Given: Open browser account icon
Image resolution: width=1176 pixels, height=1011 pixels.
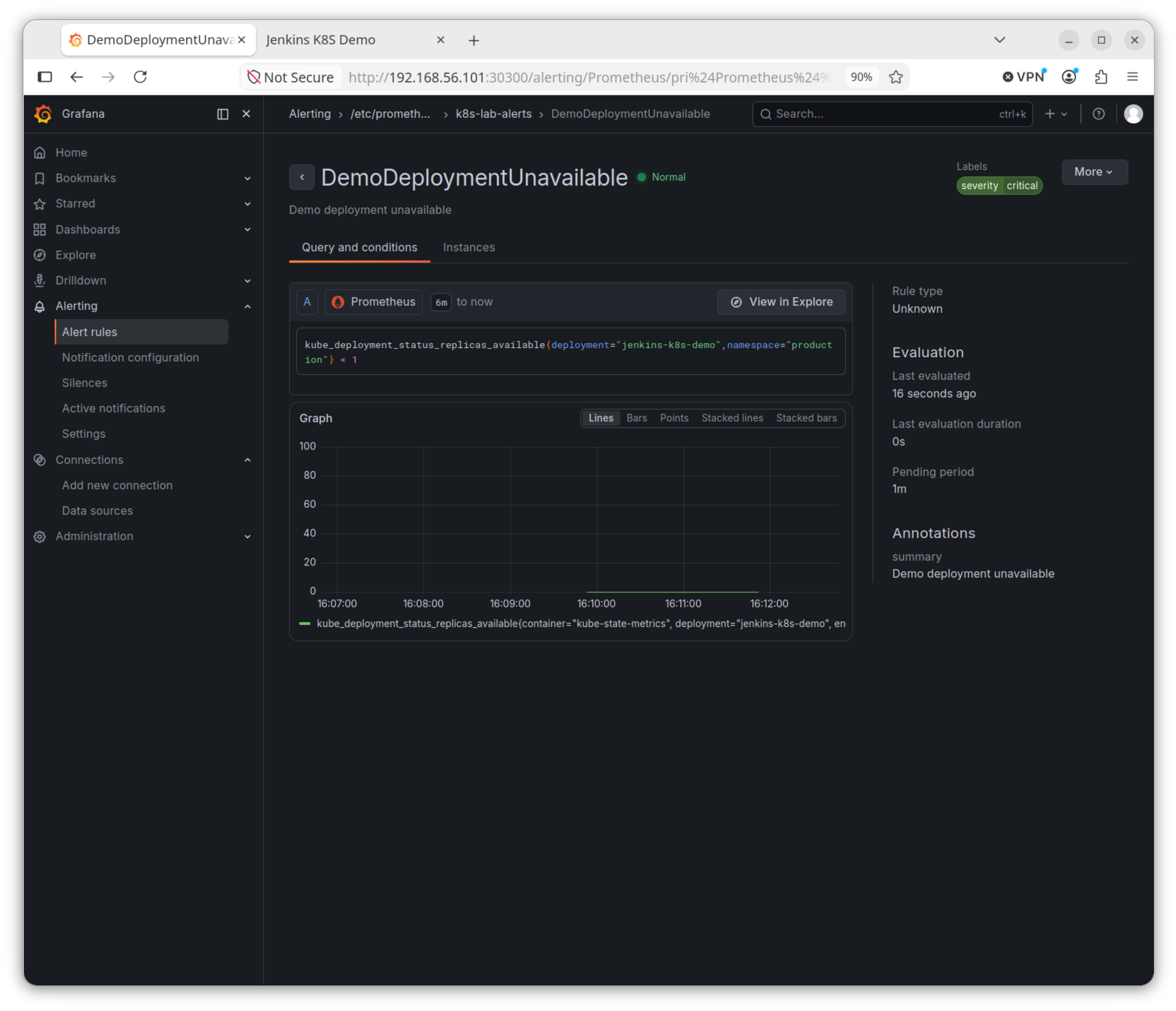Looking at the screenshot, I should [1069, 77].
